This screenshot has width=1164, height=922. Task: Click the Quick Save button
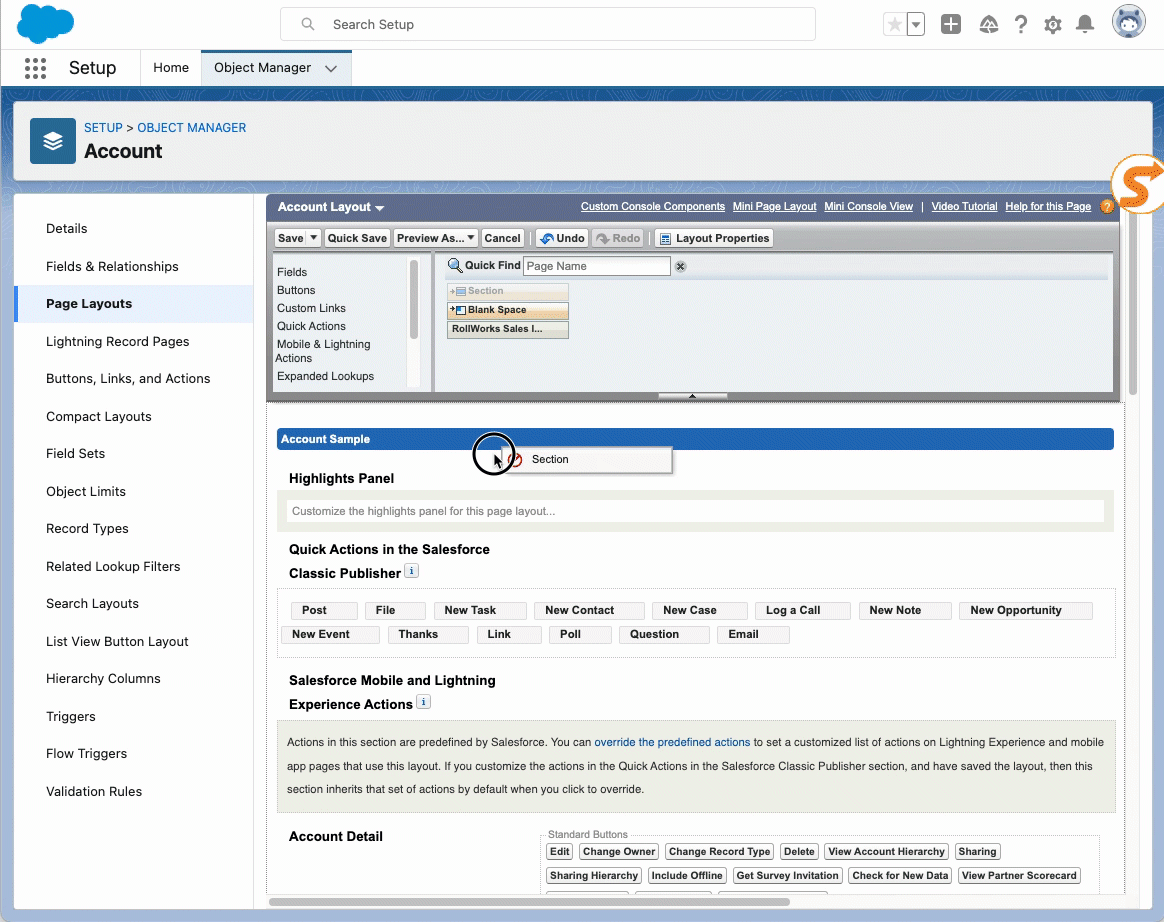357,238
